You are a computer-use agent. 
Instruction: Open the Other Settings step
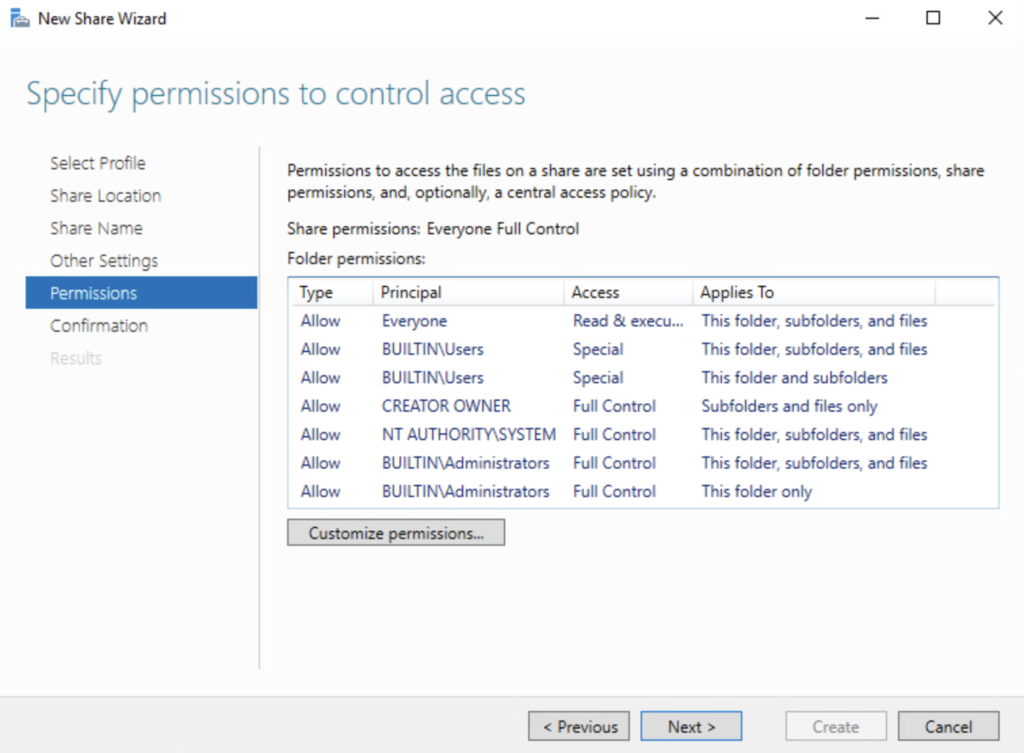104,261
